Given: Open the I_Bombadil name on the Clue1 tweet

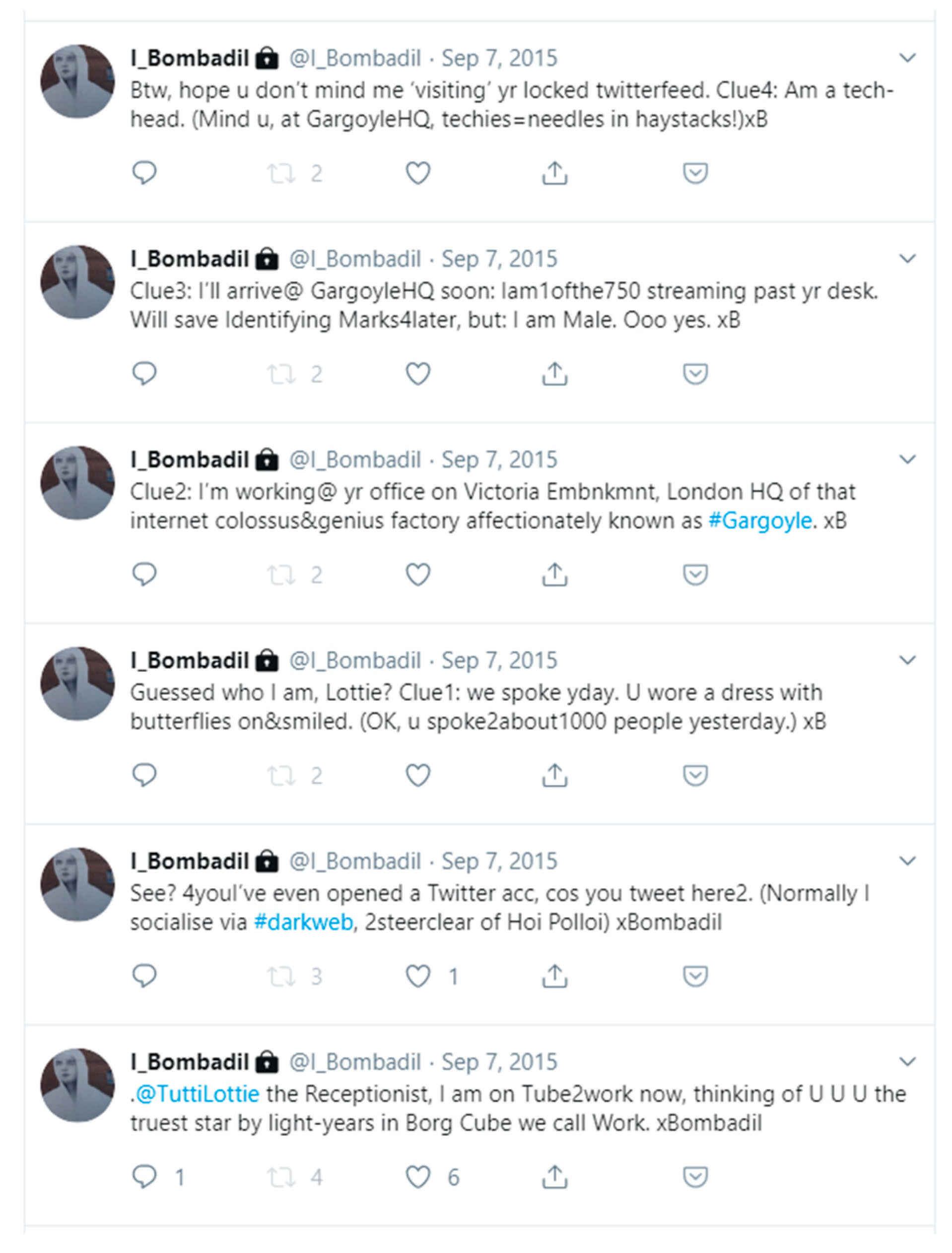Looking at the screenshot, I should click(189, 660).
